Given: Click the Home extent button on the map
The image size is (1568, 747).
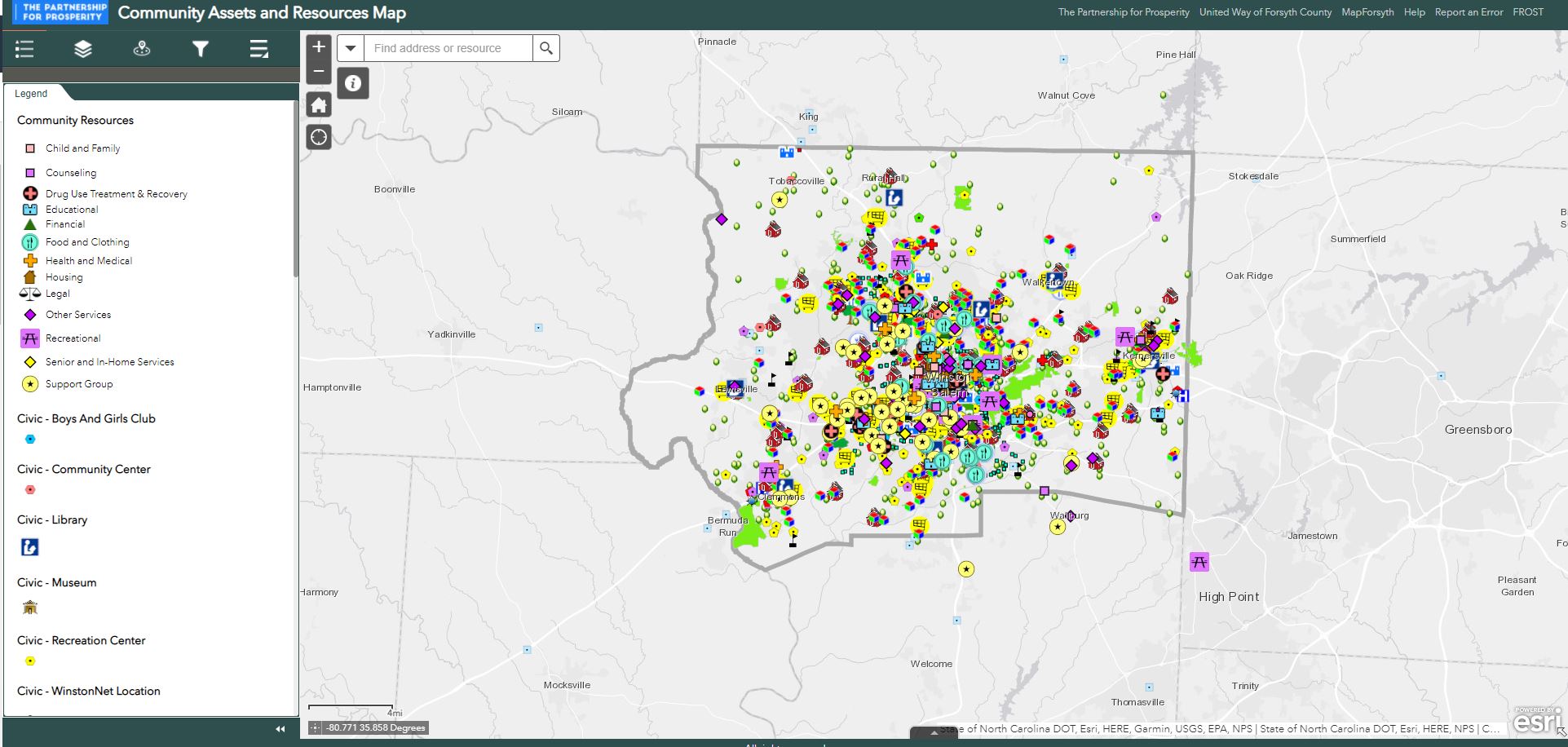Looking at the screenshot, I should pos(318,104).
